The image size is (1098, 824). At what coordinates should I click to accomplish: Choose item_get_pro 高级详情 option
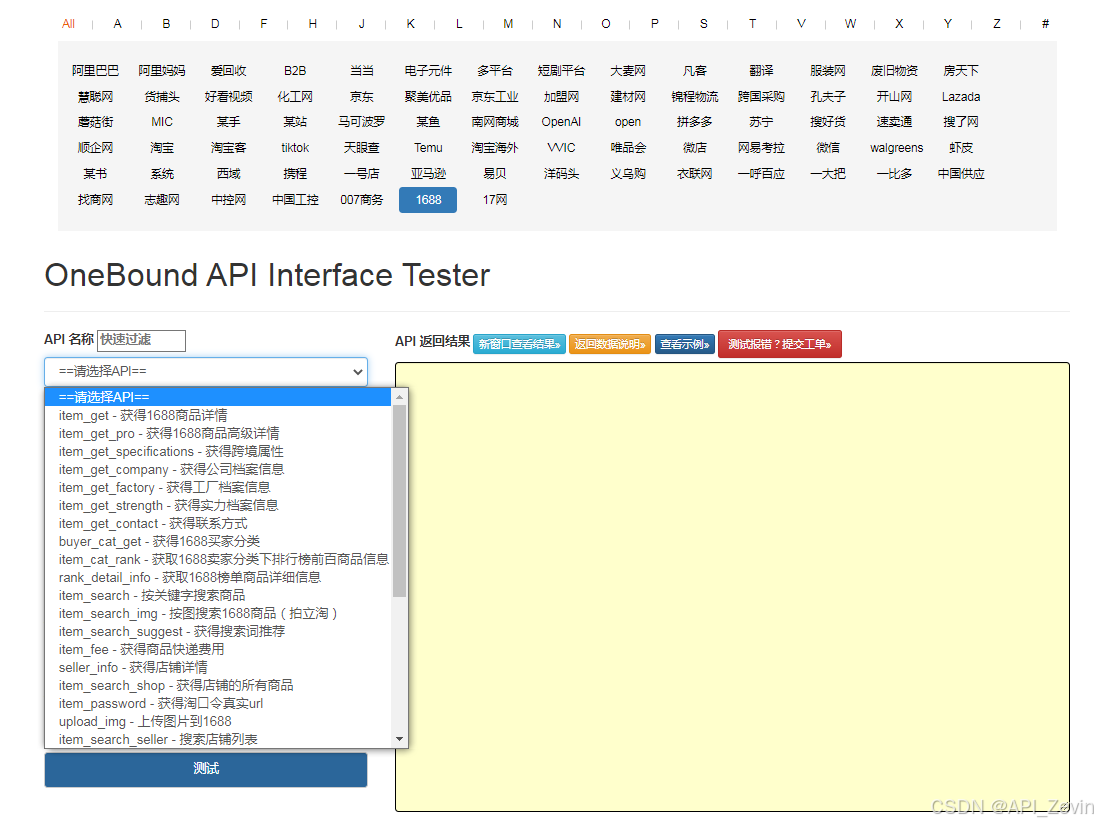[218, 433]
